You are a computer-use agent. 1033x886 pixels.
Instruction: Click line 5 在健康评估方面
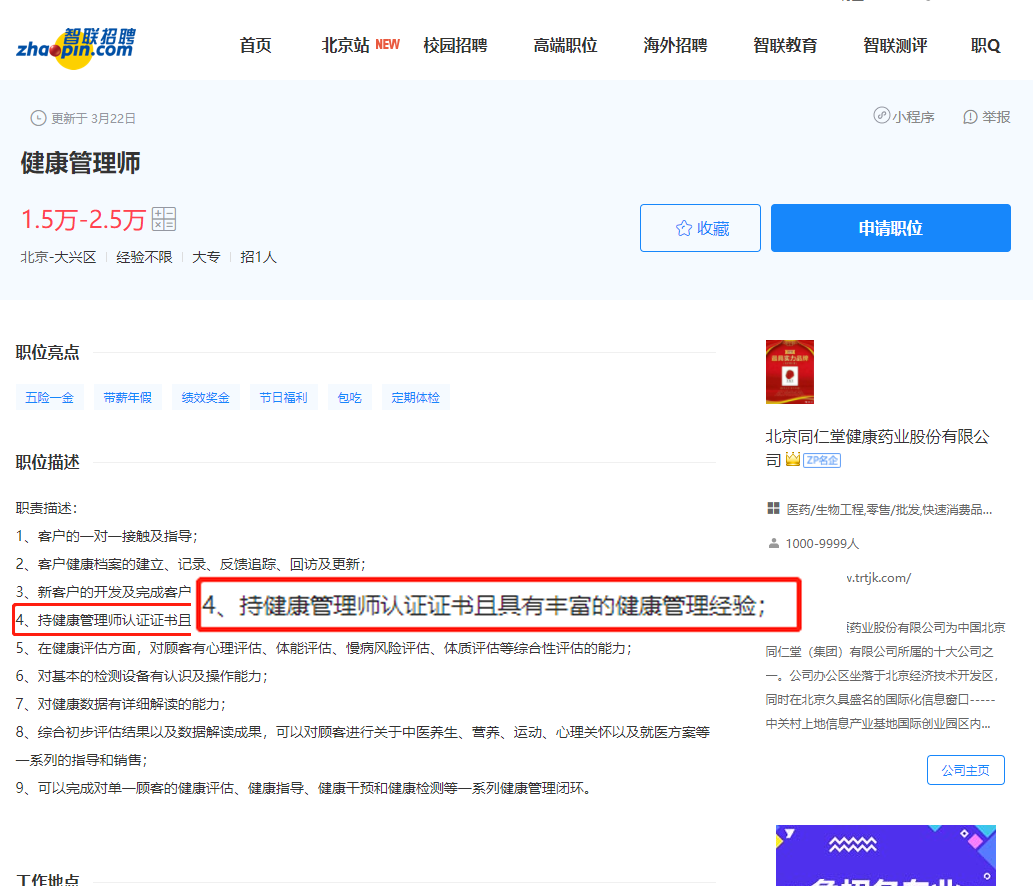[x=324, y=648]
